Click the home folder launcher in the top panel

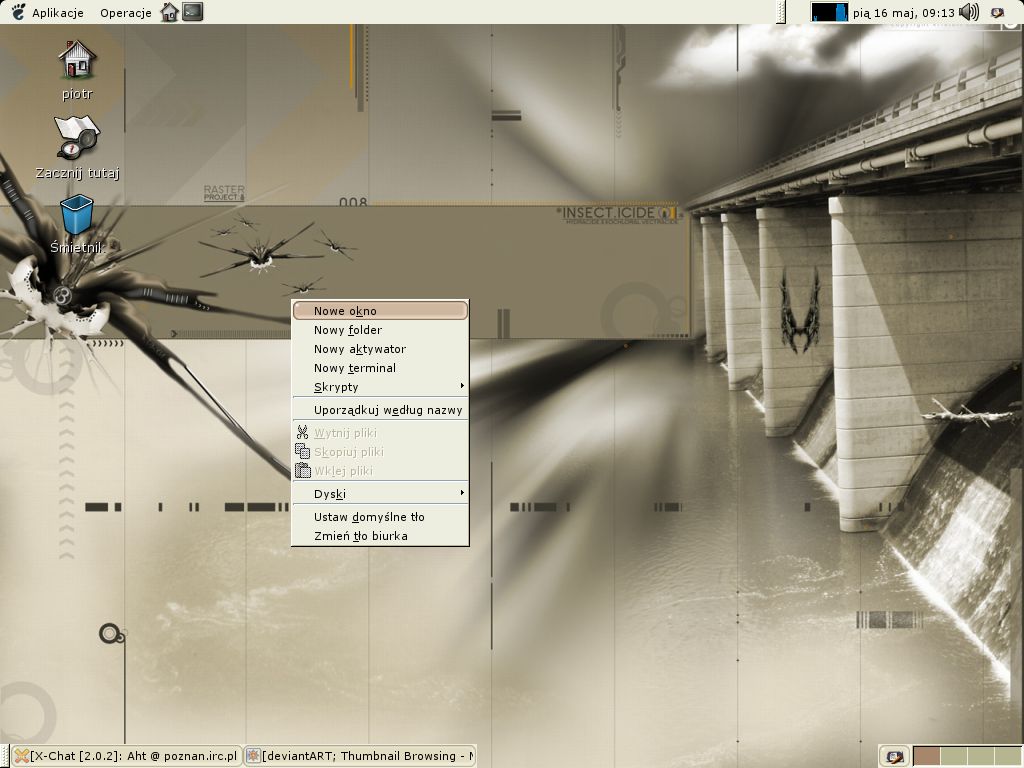(x=169, y=12)
